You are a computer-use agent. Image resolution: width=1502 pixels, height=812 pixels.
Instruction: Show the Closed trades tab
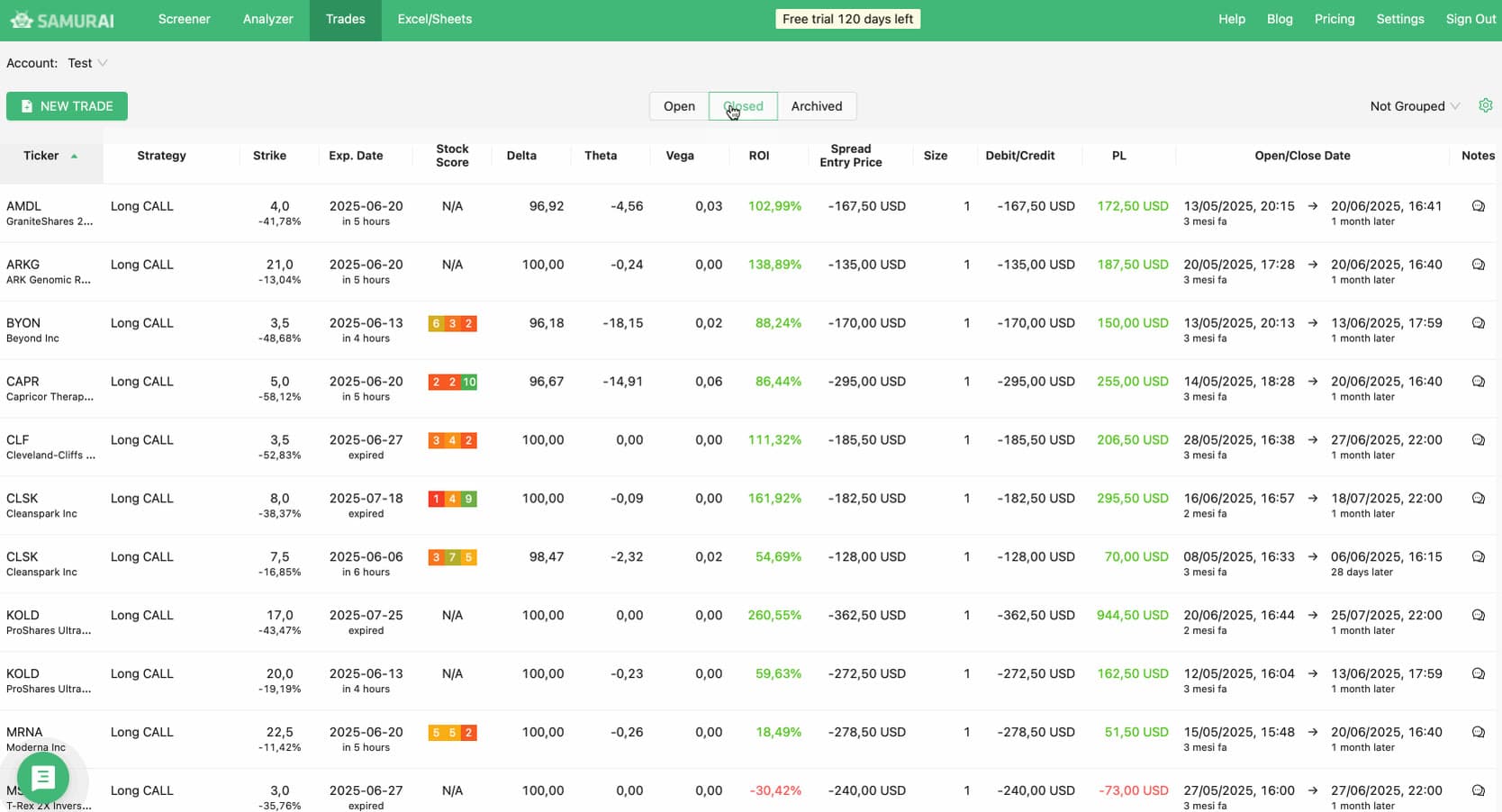coord(743,106)
